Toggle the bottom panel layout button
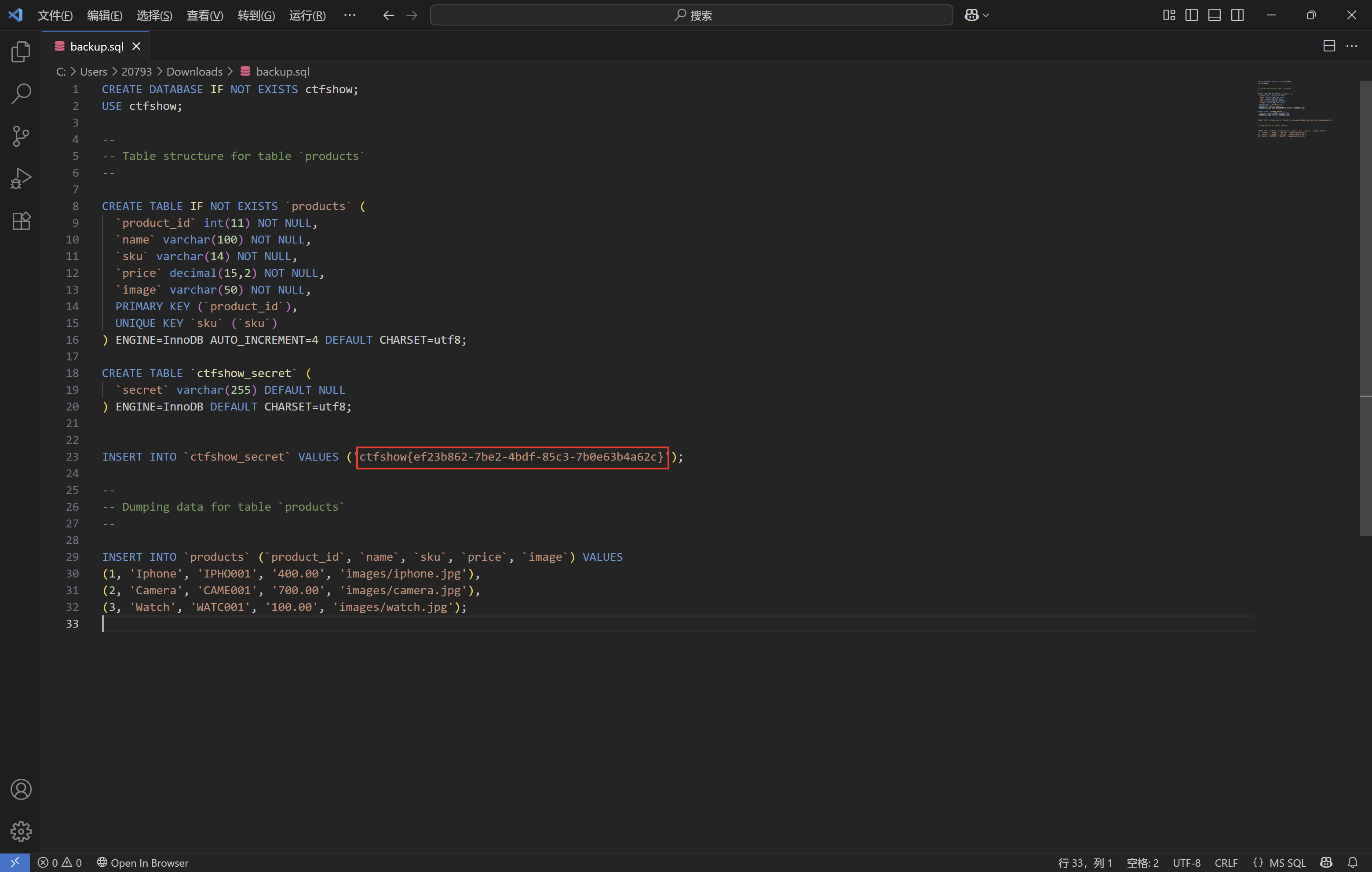 (x=1214, y=15)
